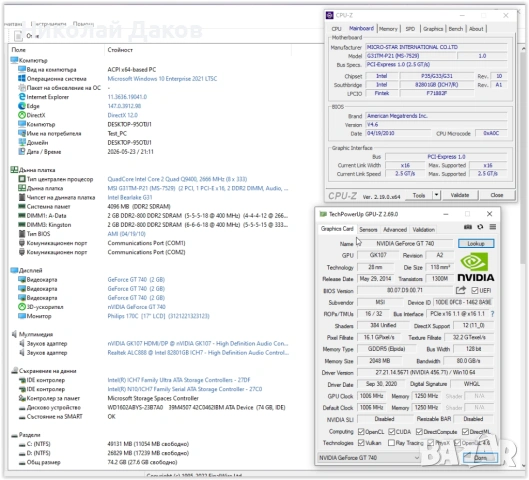Click the report page icon in toolbar
The height and width of the screenshot is (480, 529).
tap(18, 36)
